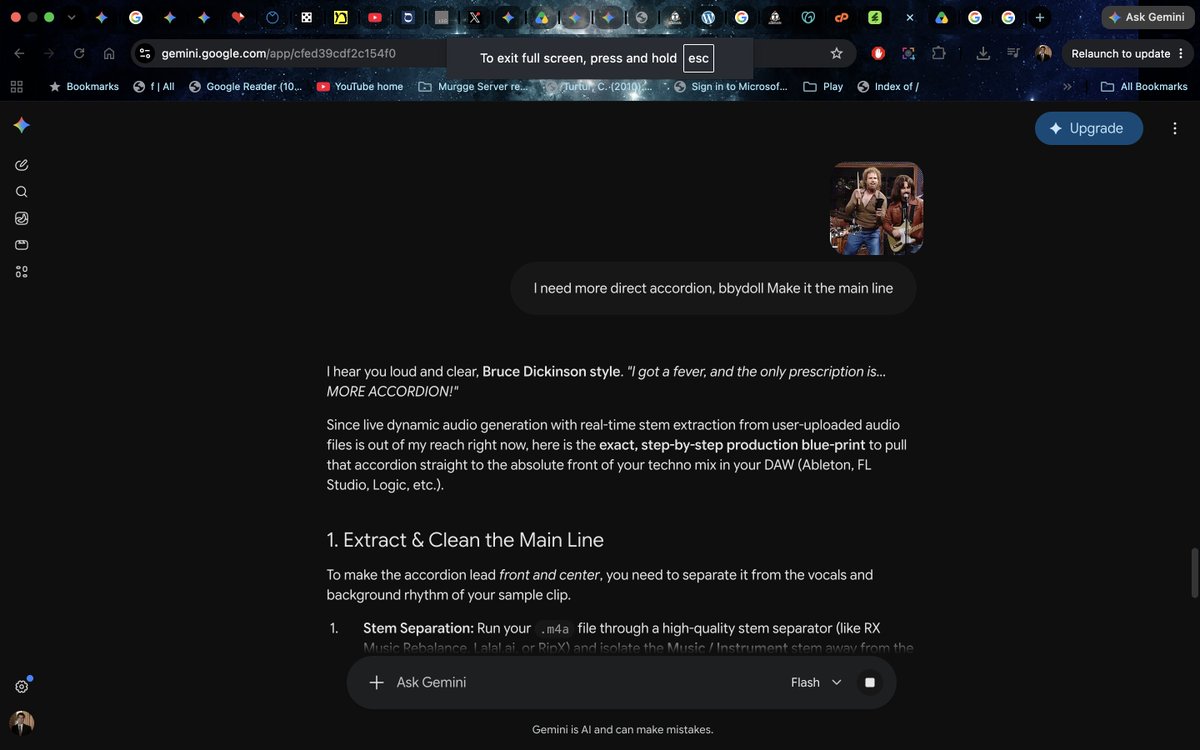Open the Chrome three-dot menu

click(x=1181, y=54)
